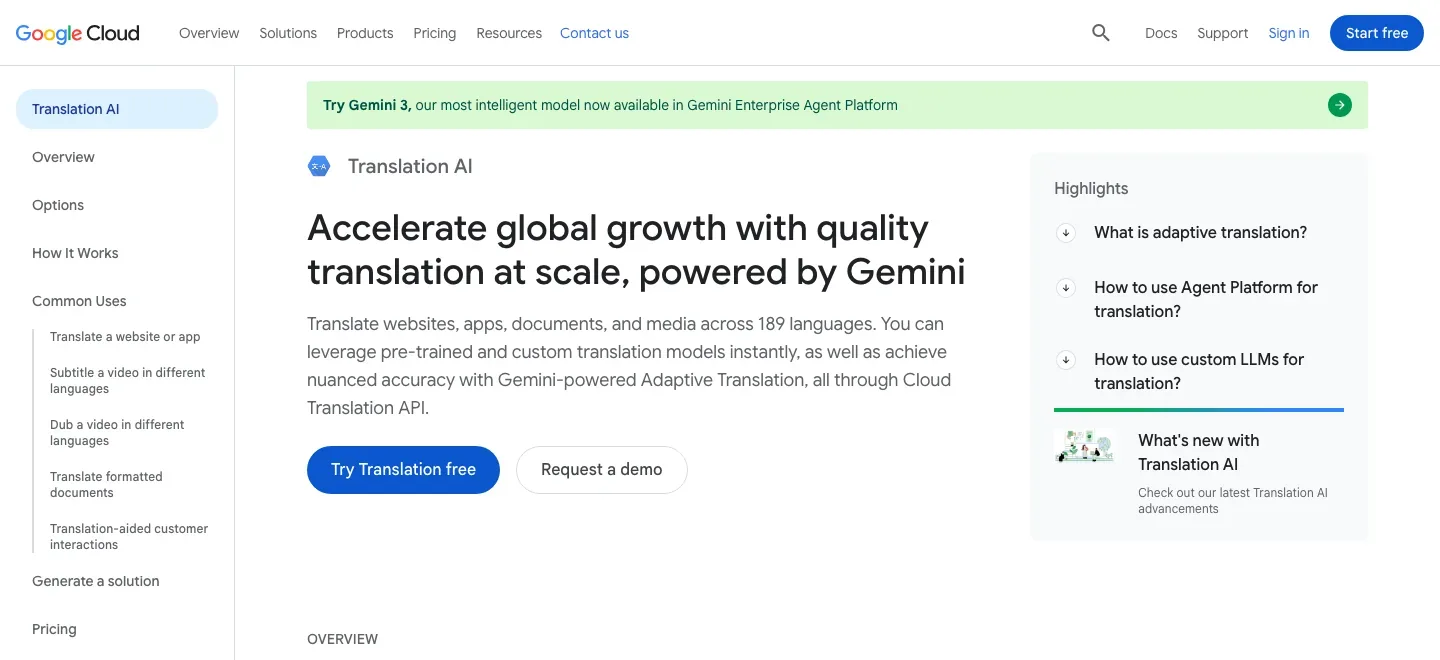This screenshot has height=660, width=1440.
Task: Click the 'Highlights' heading
Action: (1091, 189)
